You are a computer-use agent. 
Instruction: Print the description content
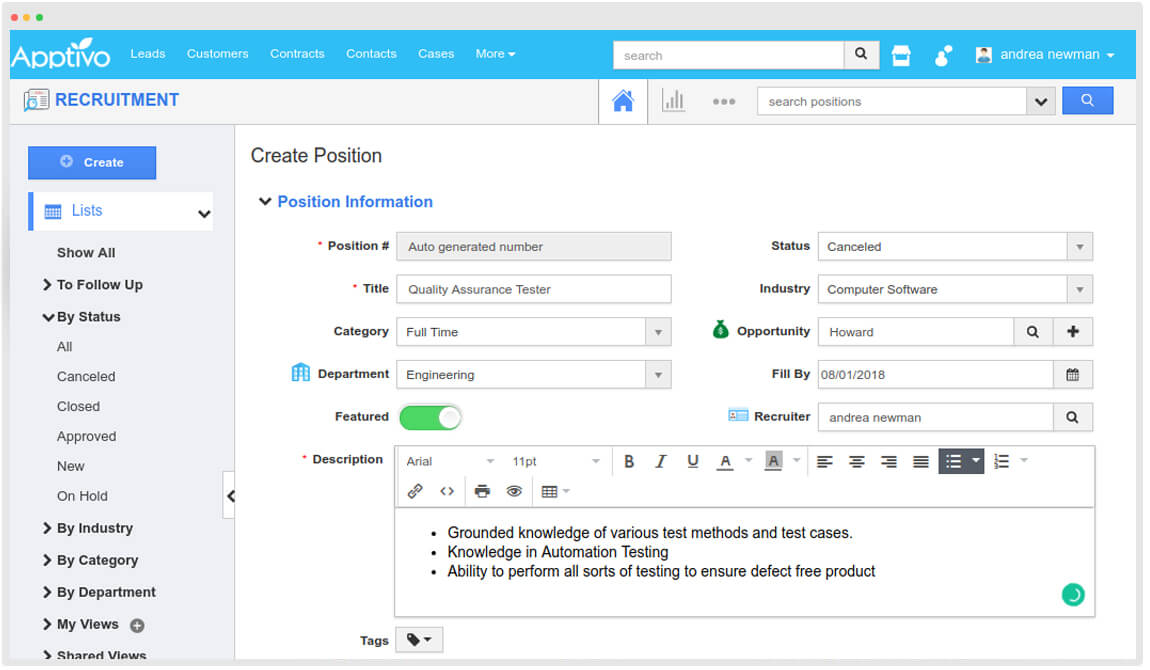tap(482, 491)
